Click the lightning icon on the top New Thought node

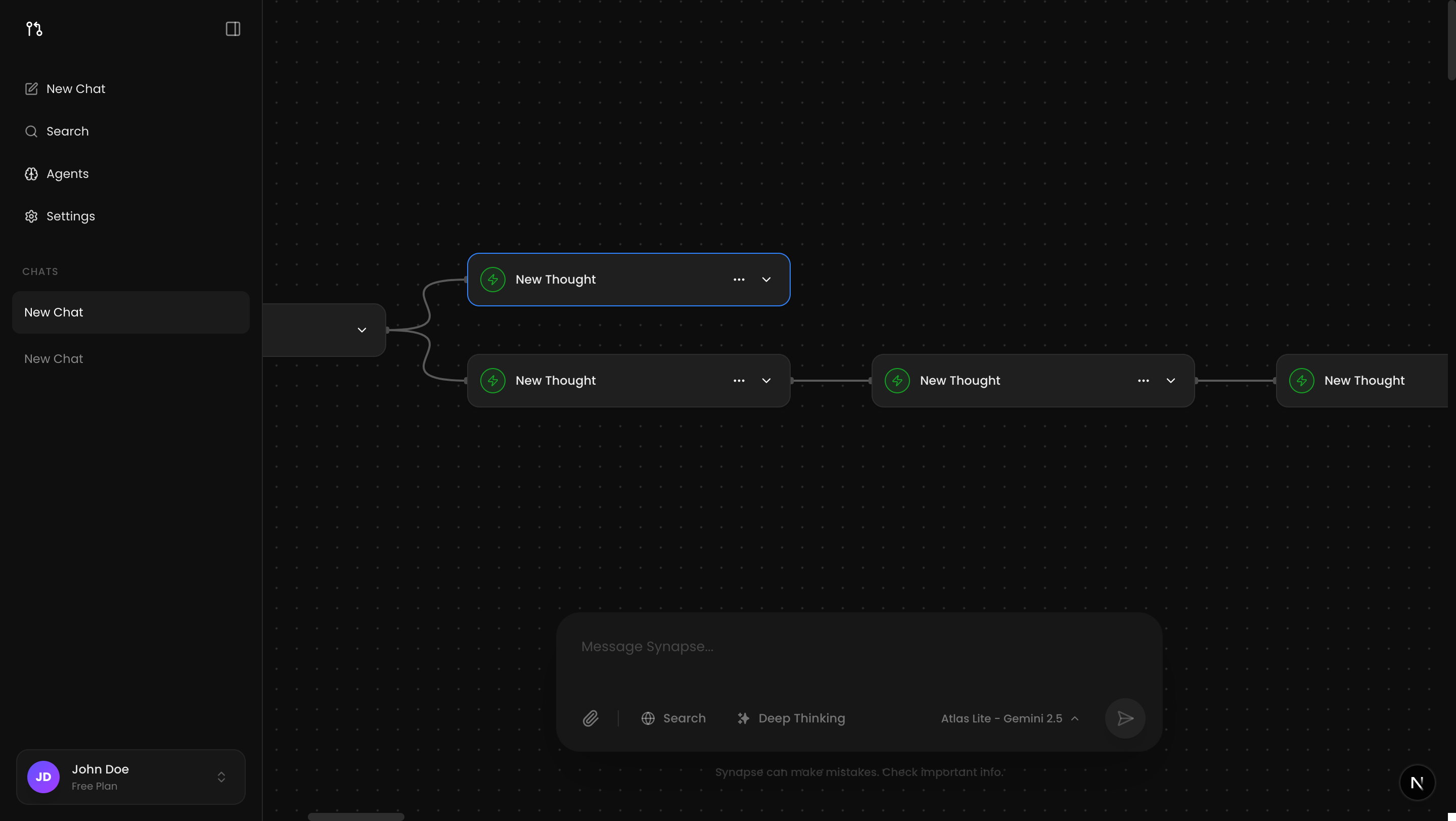pos(492,279)
